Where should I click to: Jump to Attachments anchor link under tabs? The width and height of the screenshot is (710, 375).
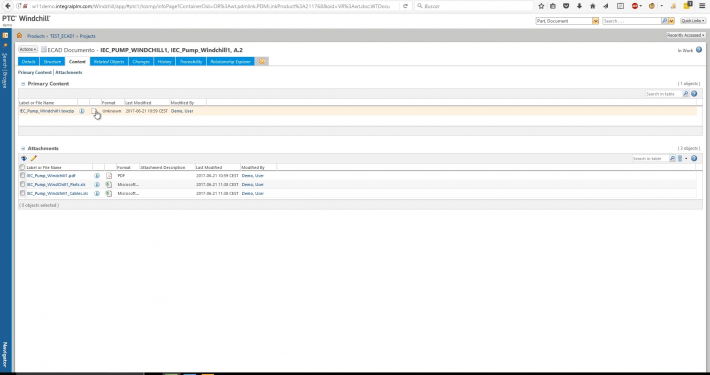69,72
